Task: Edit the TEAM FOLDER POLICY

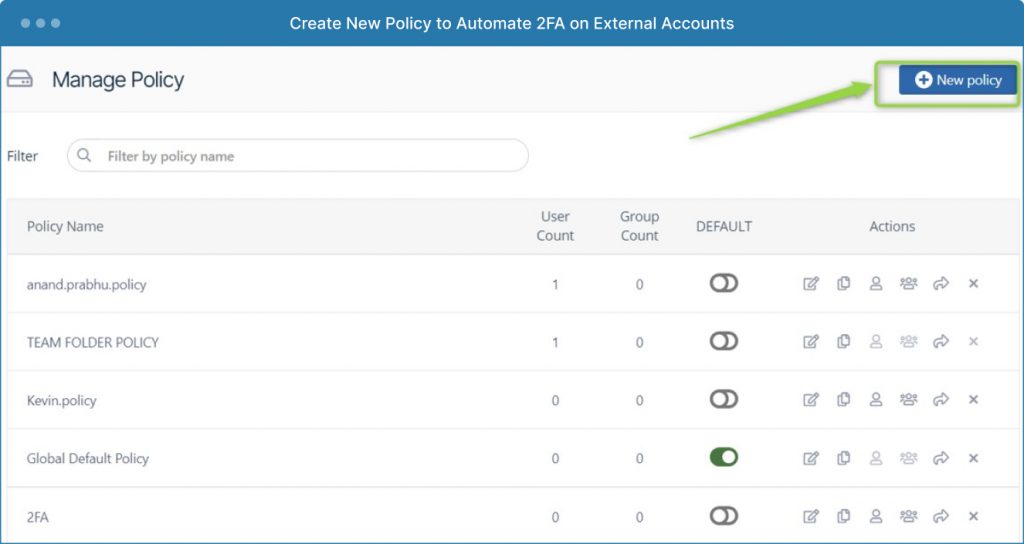Action: pyautogui.click(x=810, y=342)
